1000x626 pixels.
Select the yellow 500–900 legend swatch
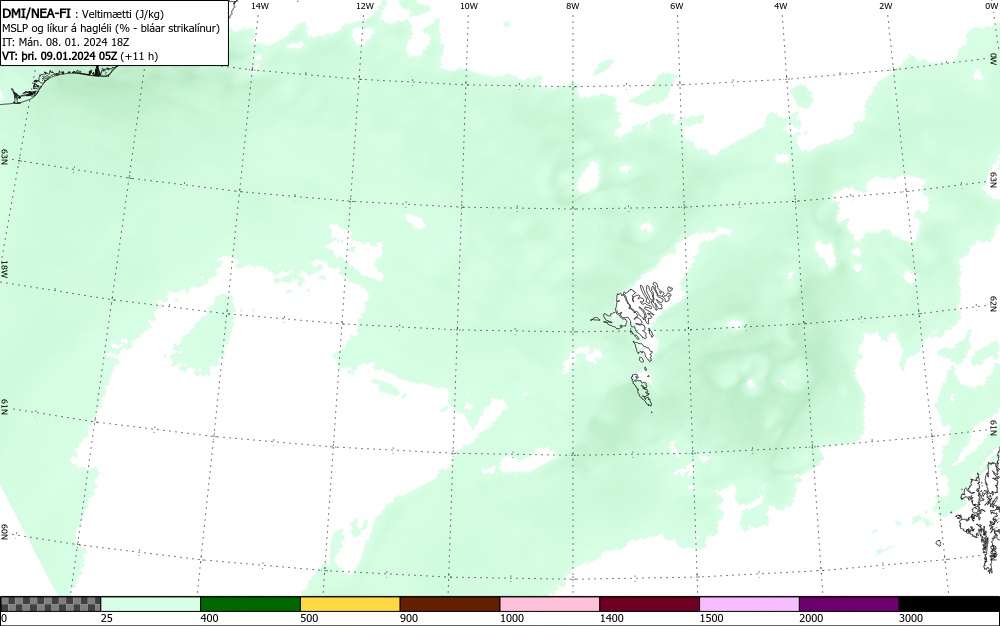tap(350, 604)
